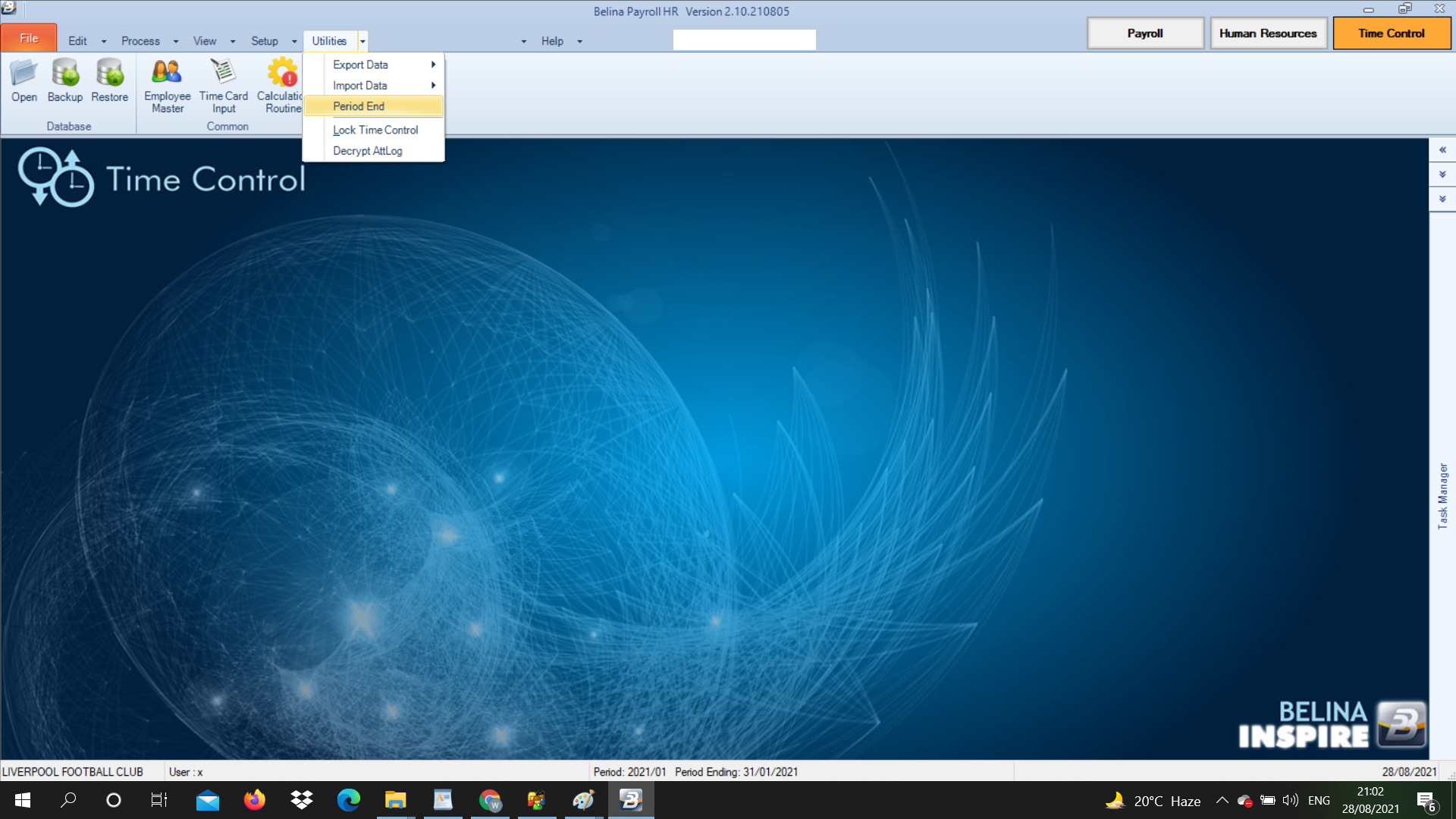Expand the Edit dropdown arrow

pyautogui.click(x=104, y=42)
